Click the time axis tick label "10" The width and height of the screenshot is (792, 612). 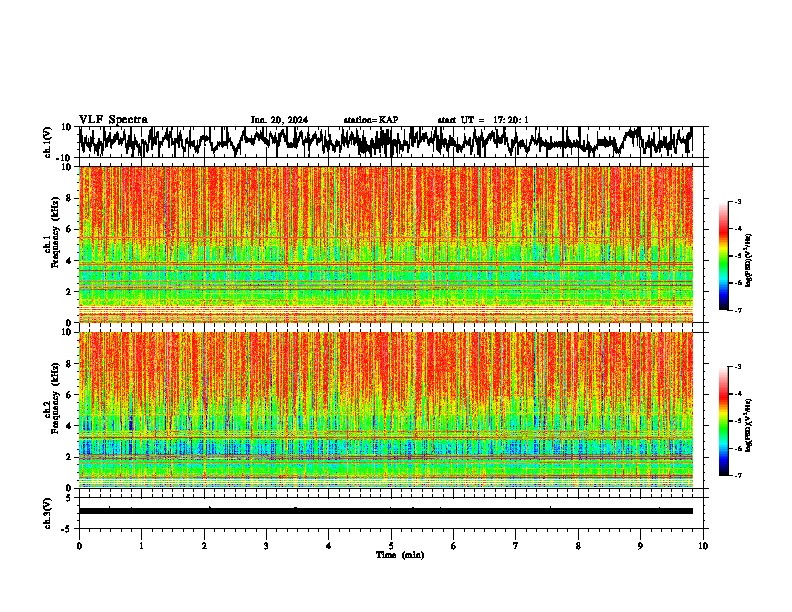(703, 546)
